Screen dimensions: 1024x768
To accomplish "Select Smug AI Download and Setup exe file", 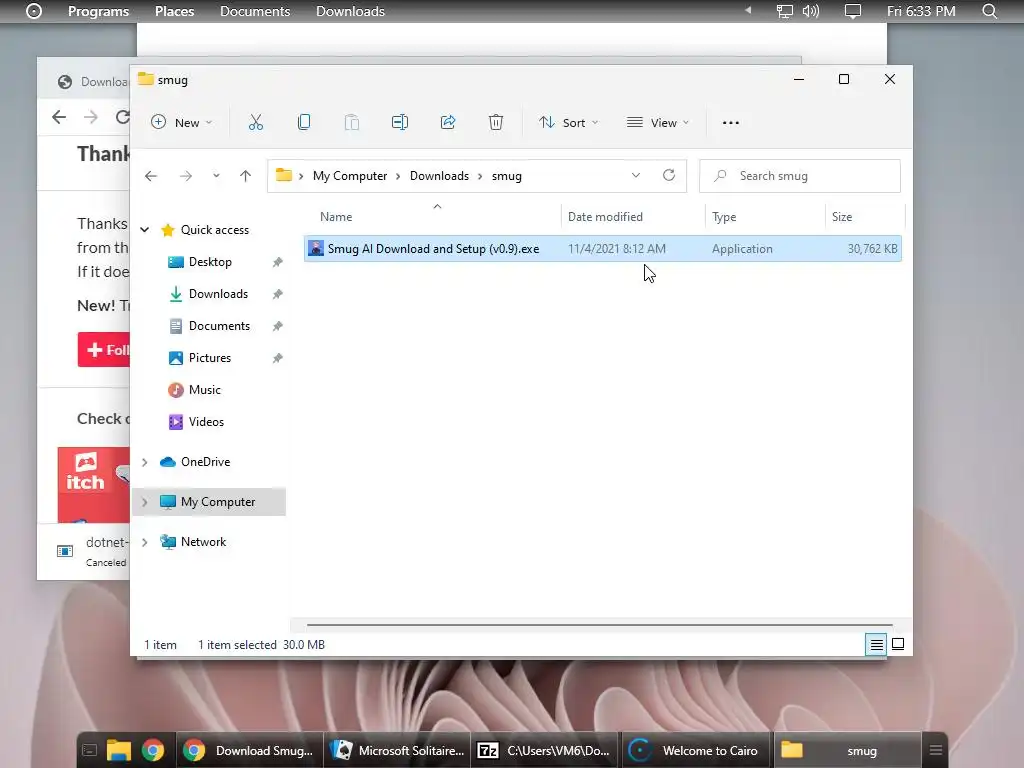I will [603, 249].
